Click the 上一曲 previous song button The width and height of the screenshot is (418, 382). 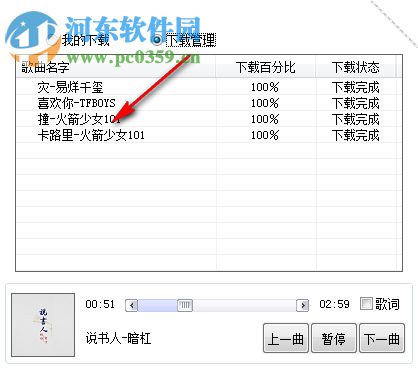click(x=286, y=338)
